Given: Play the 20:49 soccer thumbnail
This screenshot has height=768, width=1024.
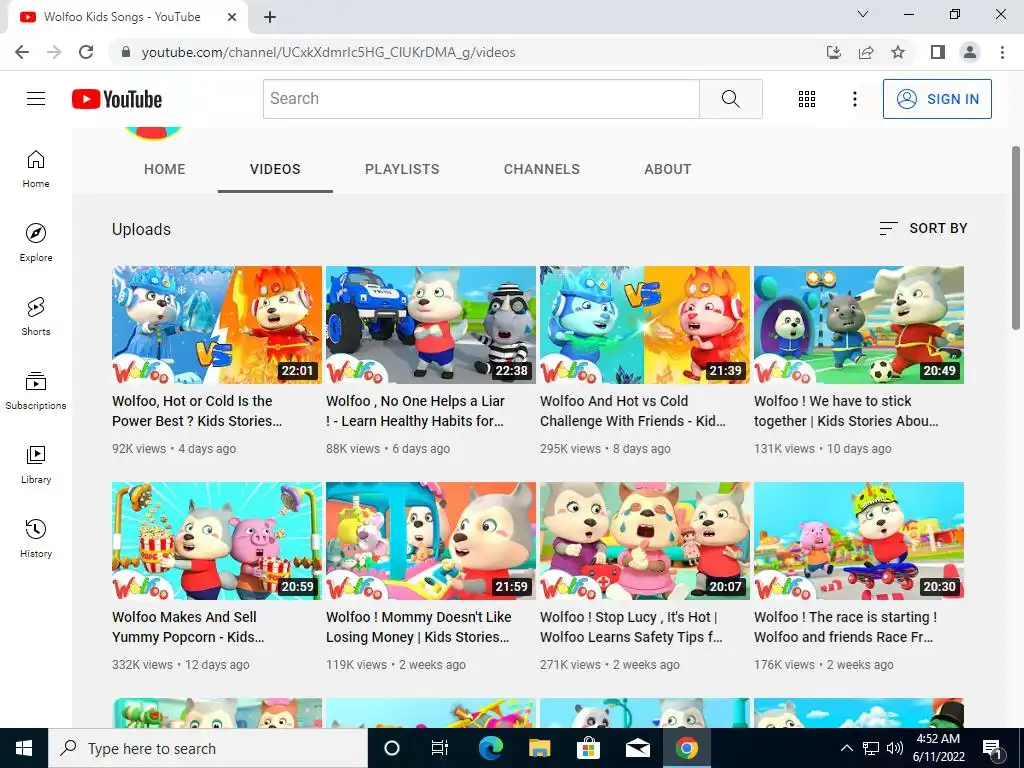Looking at the screenshot, I should [x=859, y=325].
